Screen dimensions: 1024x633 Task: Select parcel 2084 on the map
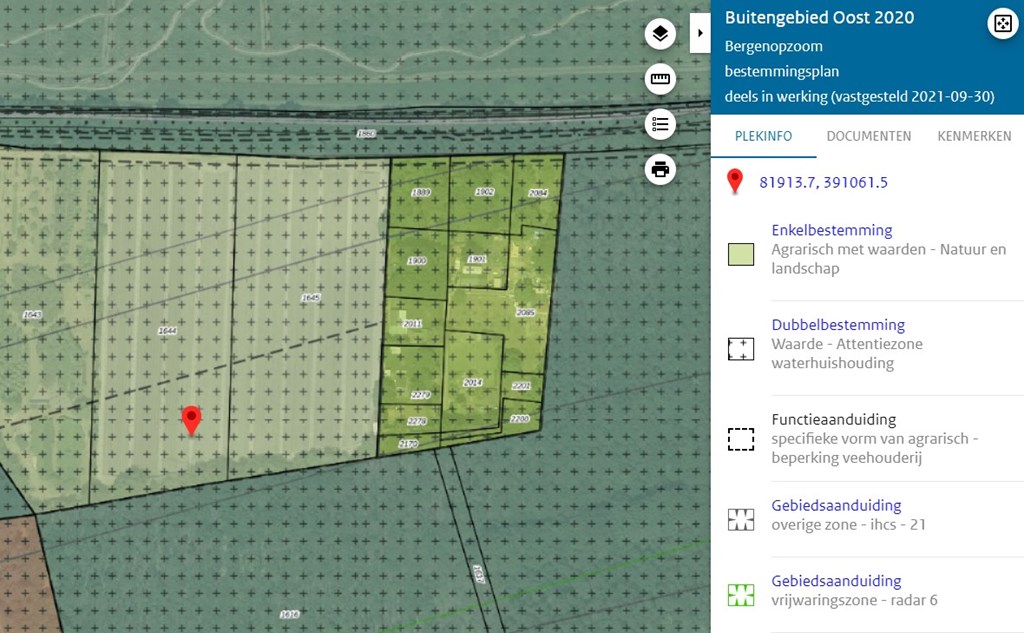click(x=538, y=193)
